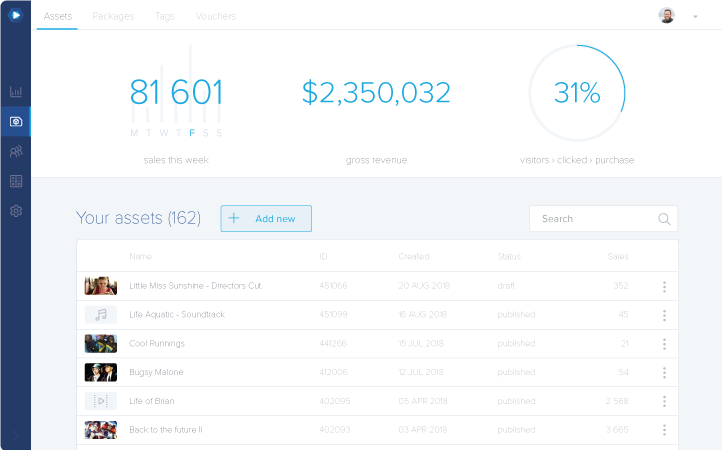Click the app logo in the sidebar
The width and height of the screenshot is (722, 450).
[16, 15]
